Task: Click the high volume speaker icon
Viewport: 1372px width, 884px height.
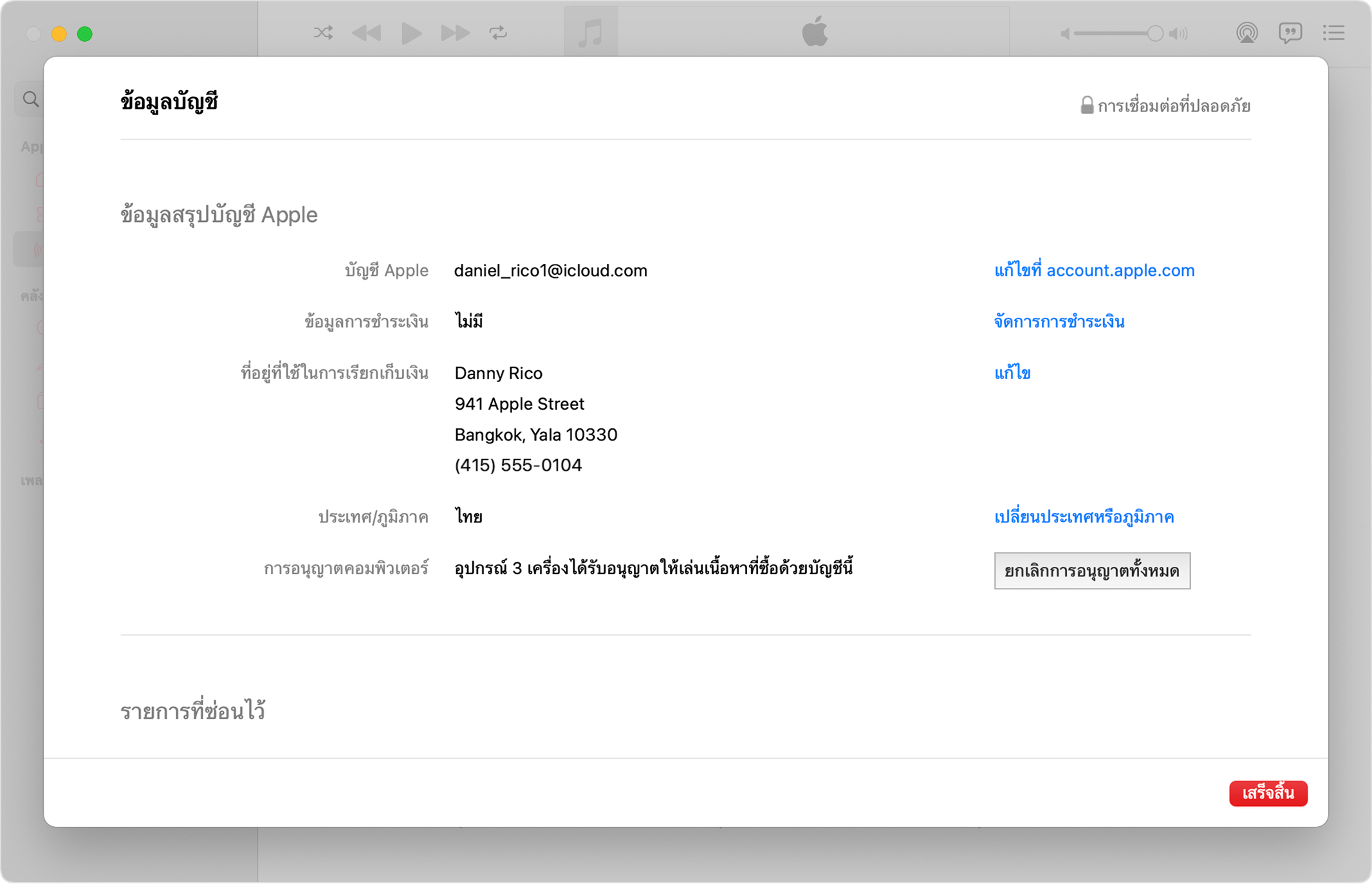Action: [x=1178, y=33]
